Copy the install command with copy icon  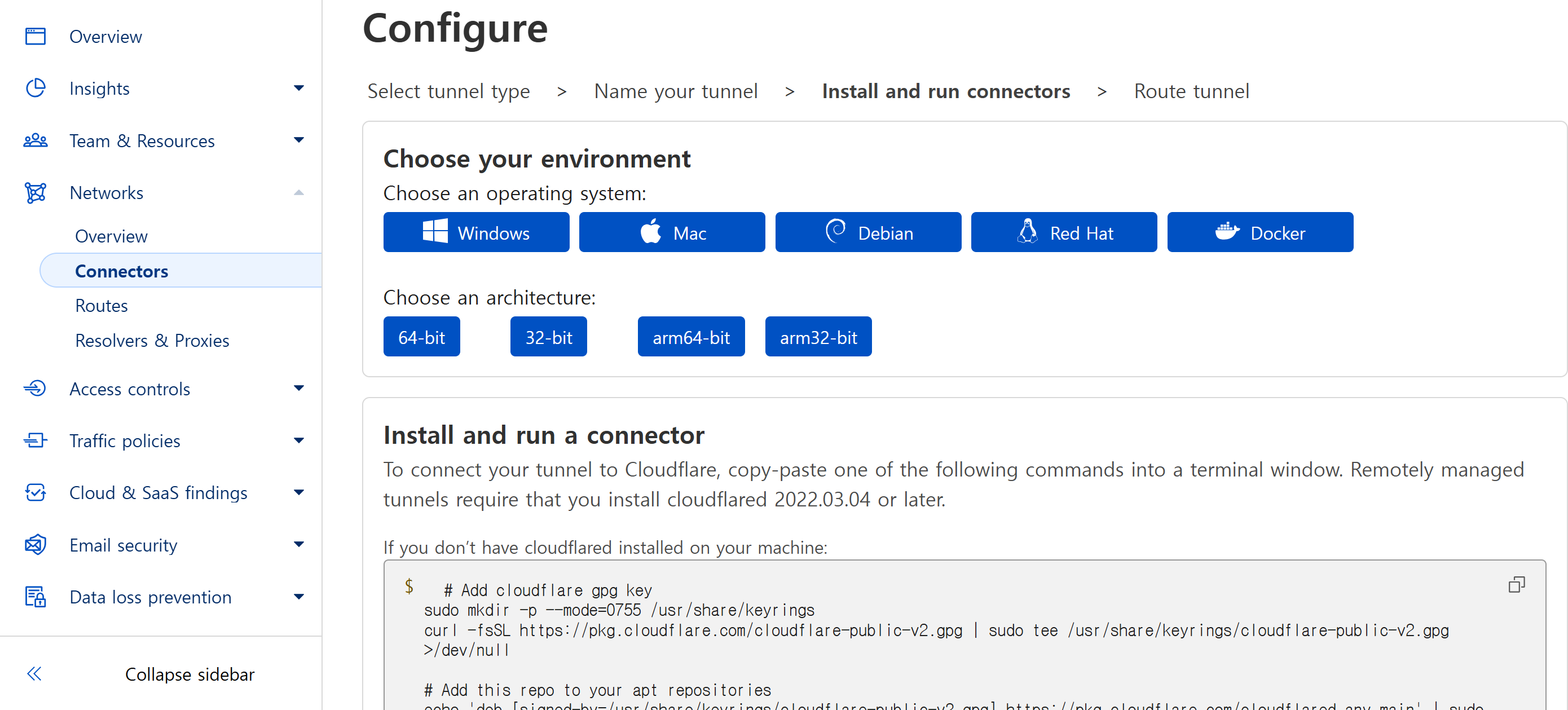coord(1516,585)
